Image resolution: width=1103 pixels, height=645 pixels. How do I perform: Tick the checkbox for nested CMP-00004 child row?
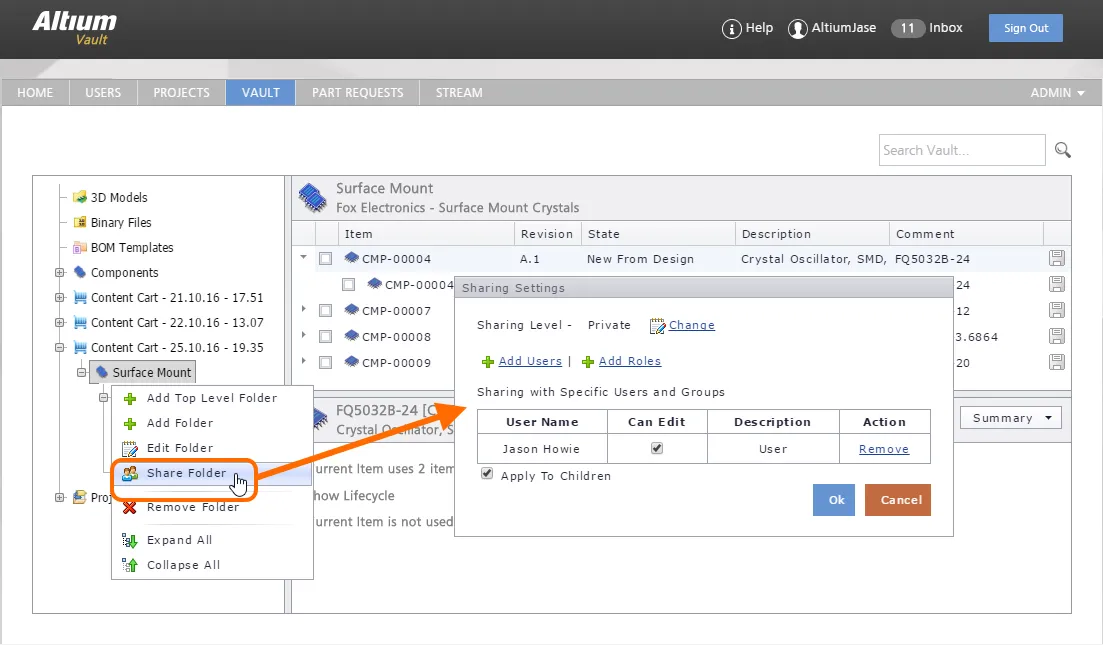pyautogui.click(x=348, y=284)
